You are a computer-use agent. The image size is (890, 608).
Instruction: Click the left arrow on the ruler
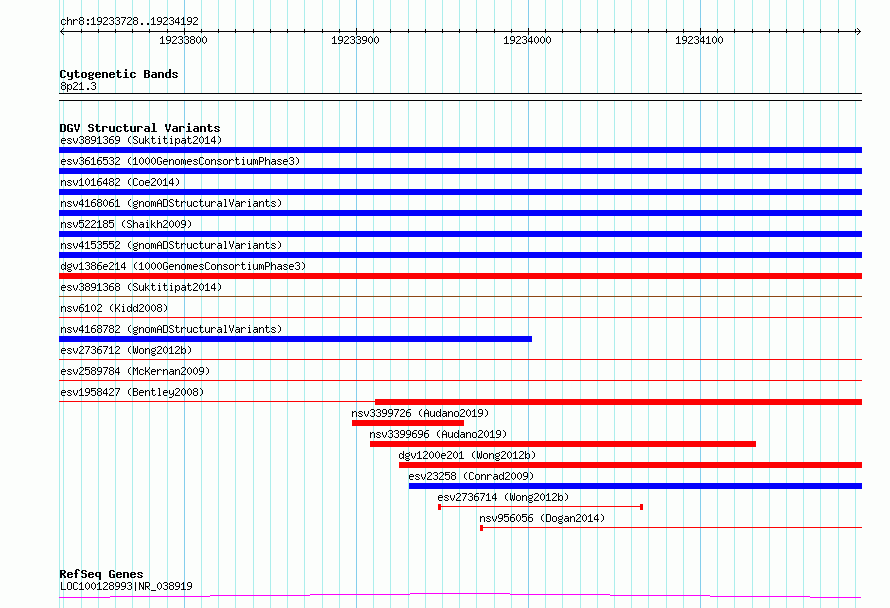tap(62, 32)
